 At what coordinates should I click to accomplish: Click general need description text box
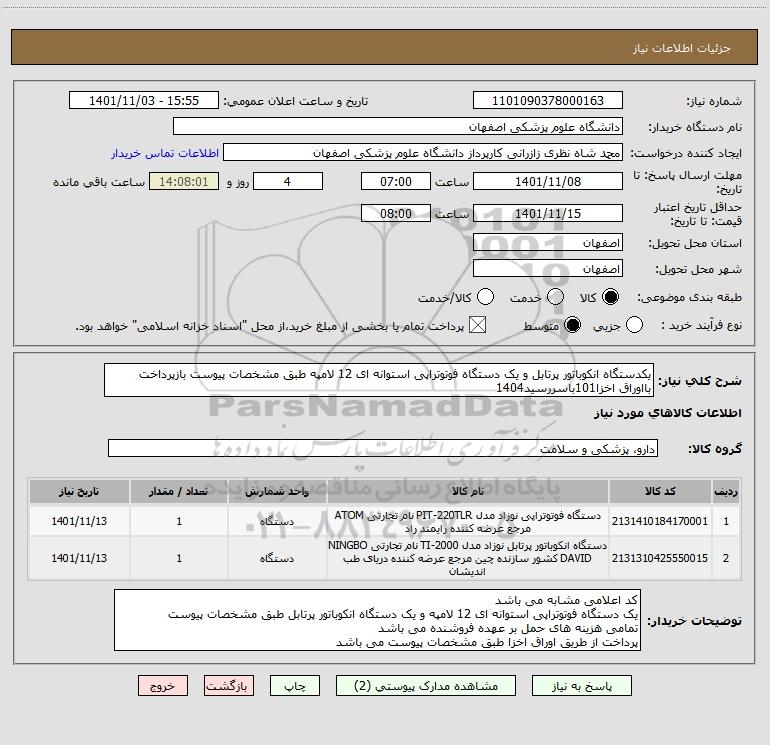[x=379, y=381]
